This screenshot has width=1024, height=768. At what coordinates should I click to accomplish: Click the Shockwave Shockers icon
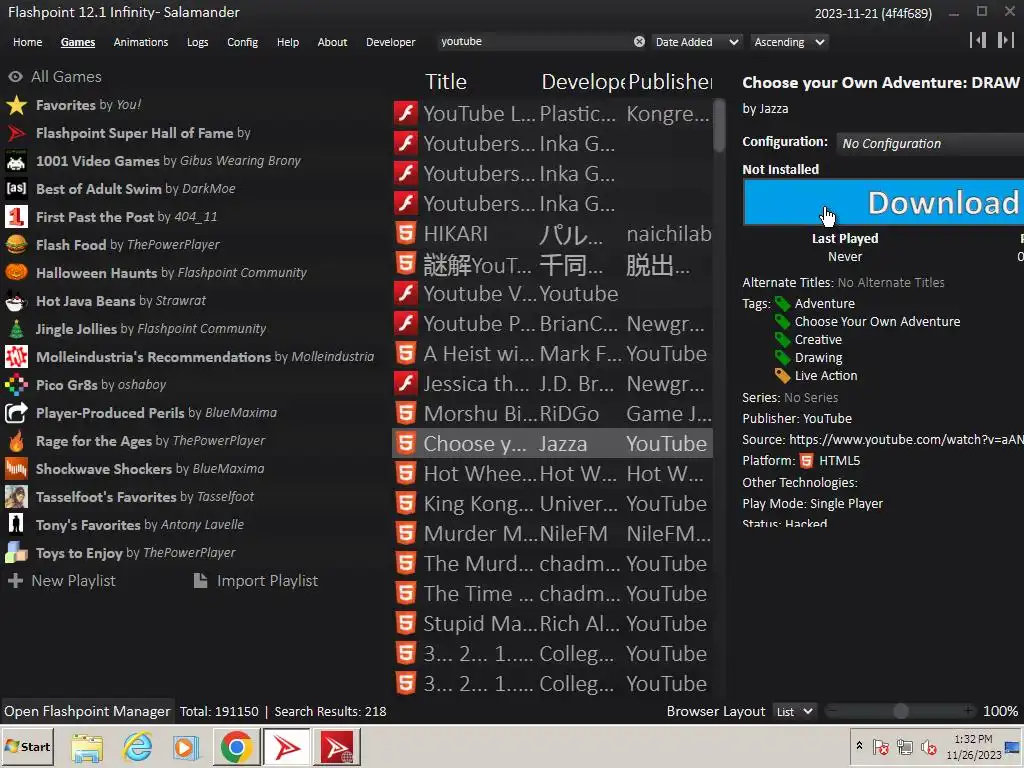[x=16, y=469]
